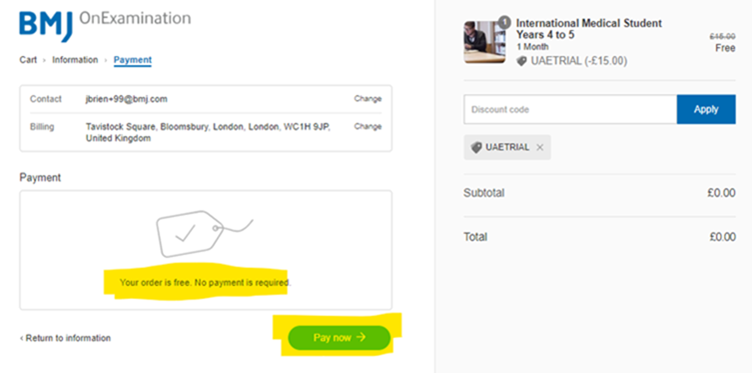Click Pay now to complete order
Screen dimensions: 752x373
339,338
